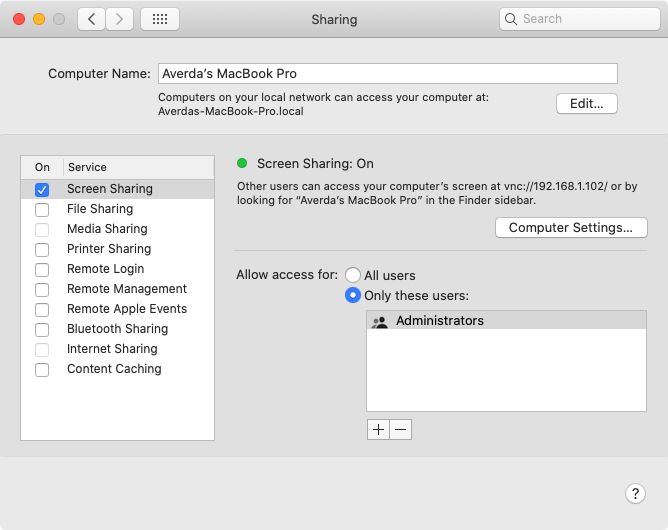Select the Internet Sharing service label
This screenshot has width=668, height=530.
112,349
